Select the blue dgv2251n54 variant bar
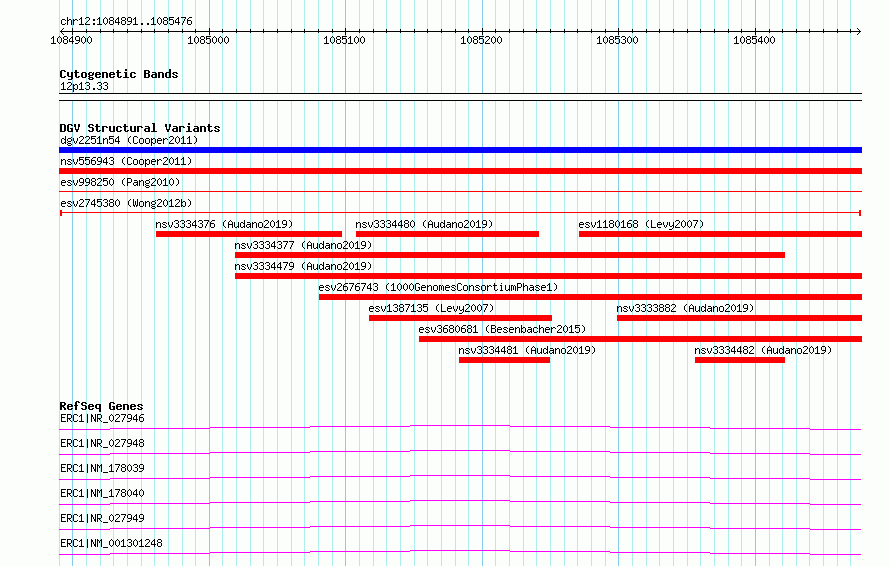 (460, 150)
